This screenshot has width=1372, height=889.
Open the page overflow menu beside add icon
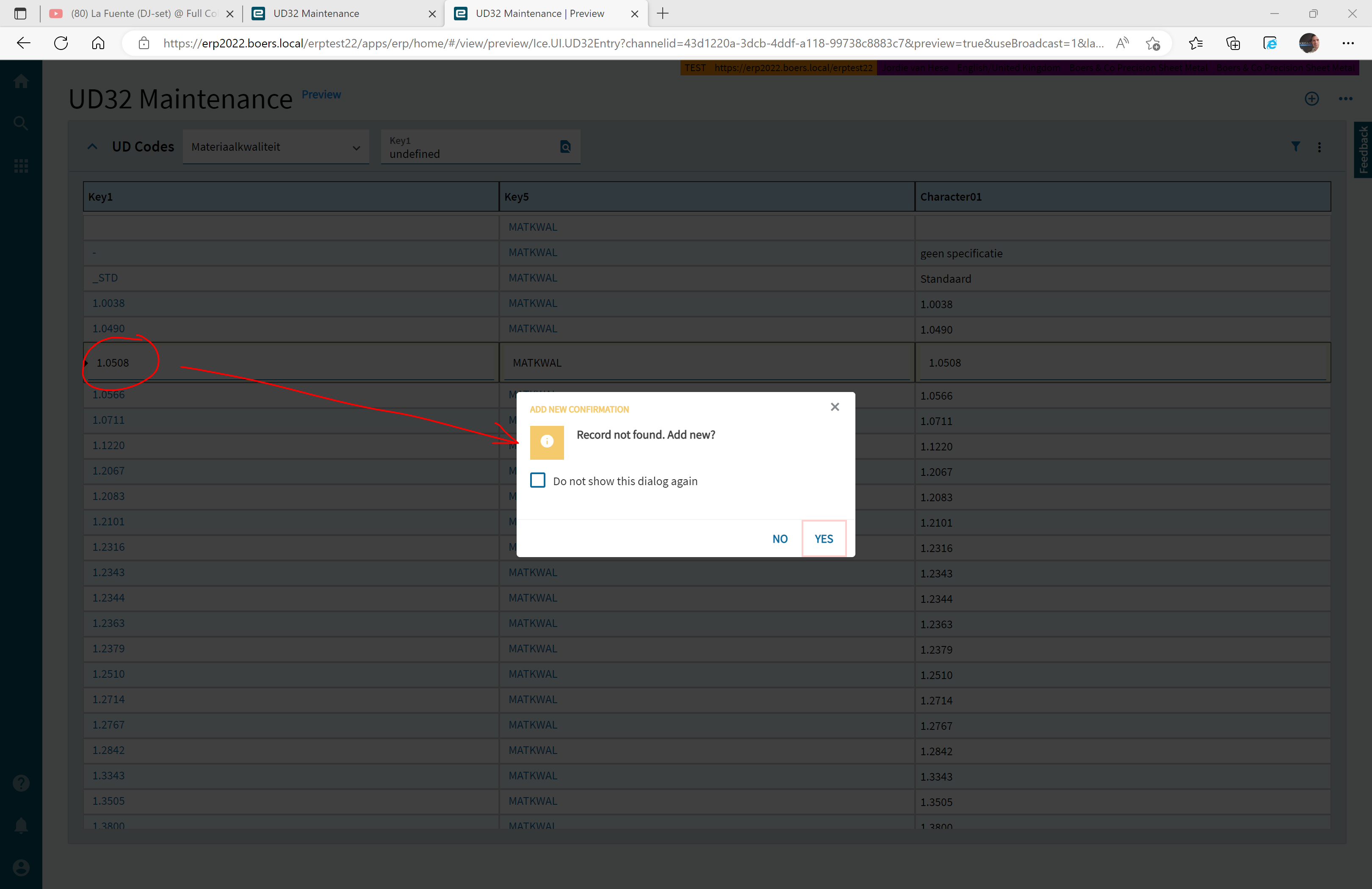1345,99
